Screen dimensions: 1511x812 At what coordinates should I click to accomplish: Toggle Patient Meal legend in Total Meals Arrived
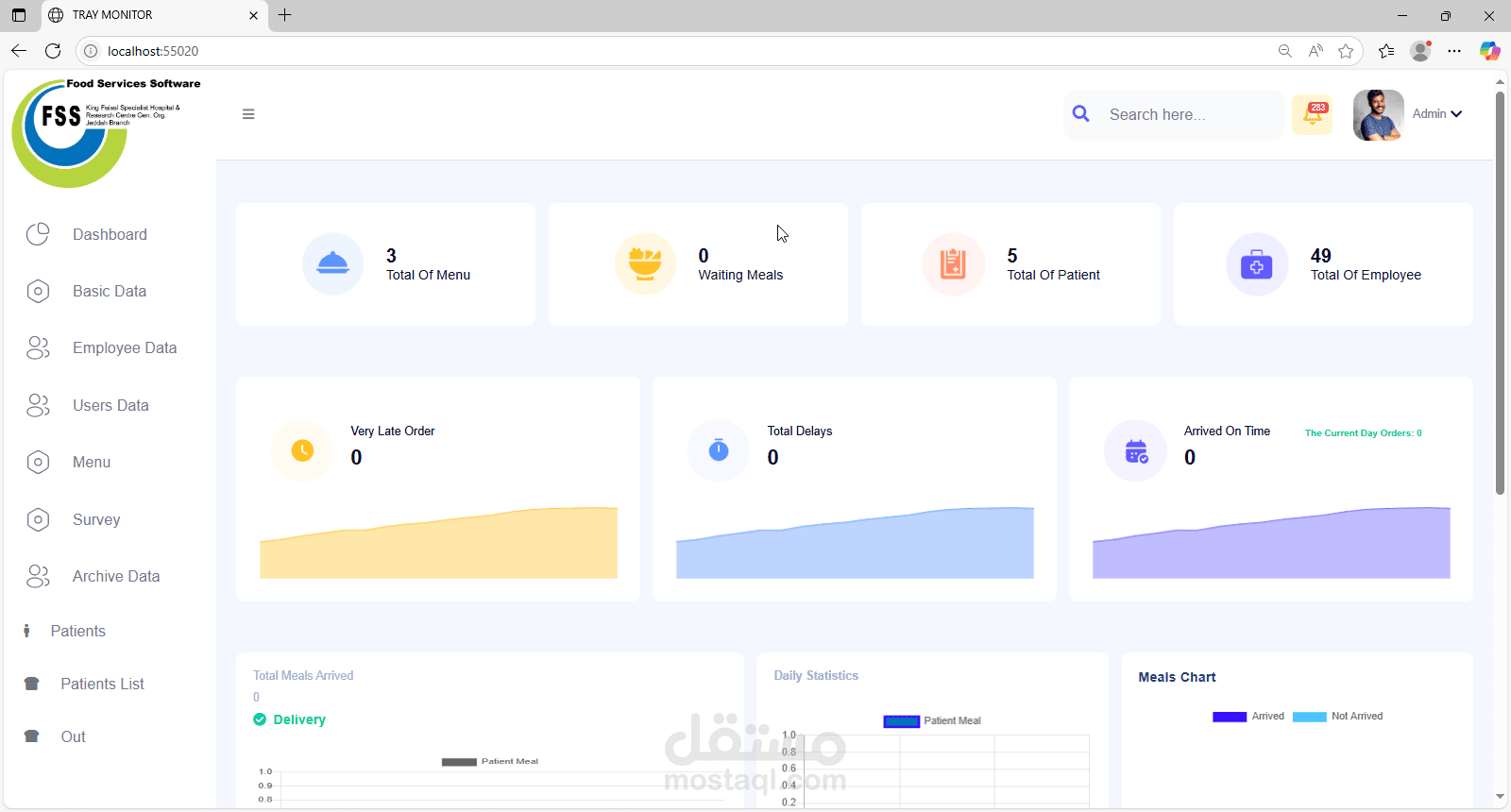point(490,761)
